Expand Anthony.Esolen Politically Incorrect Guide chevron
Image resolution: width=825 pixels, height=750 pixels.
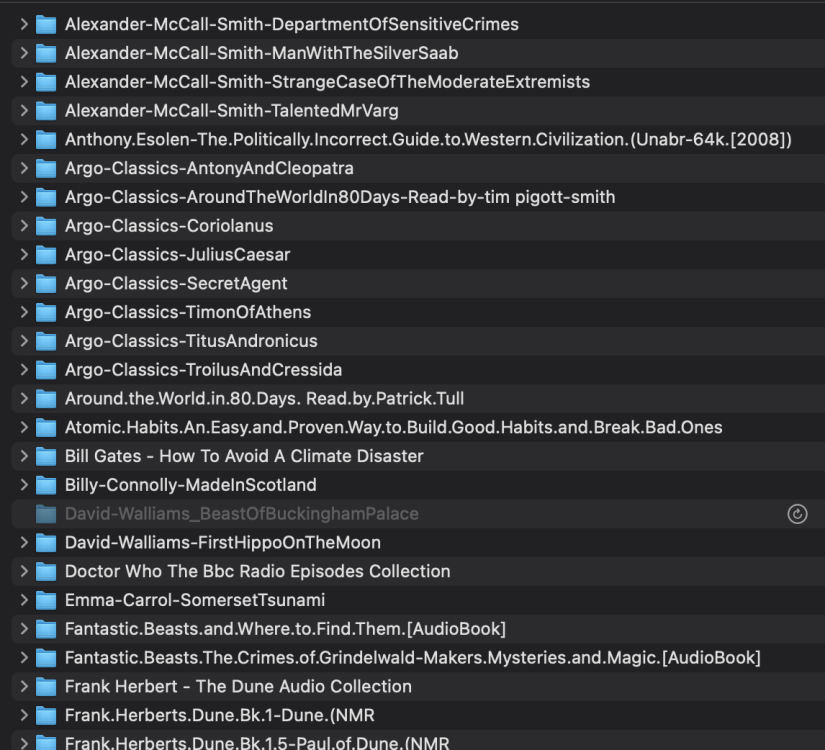(24, 139)
